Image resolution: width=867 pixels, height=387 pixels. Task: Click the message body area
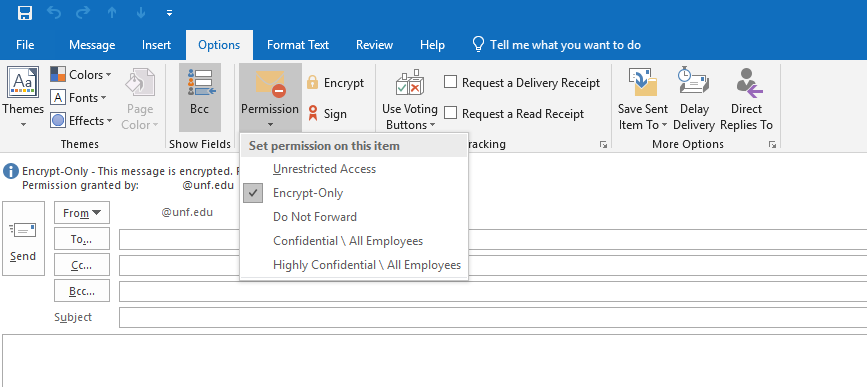pyautogui.click(x=435, y=360)
